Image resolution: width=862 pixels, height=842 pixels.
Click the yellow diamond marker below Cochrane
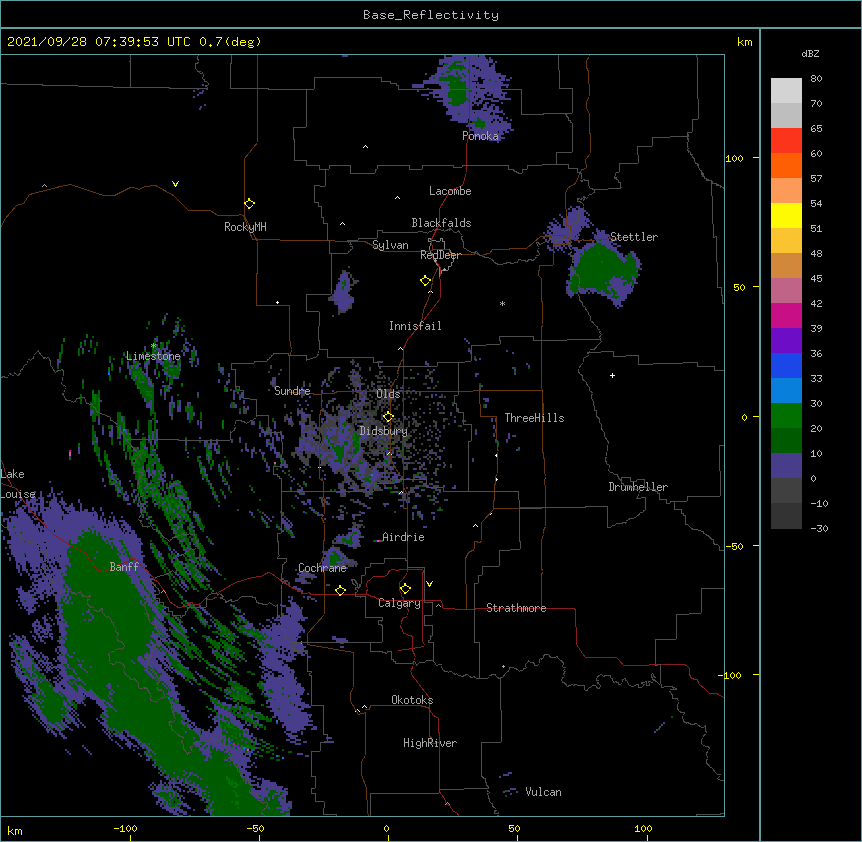(x=340, y=590)
